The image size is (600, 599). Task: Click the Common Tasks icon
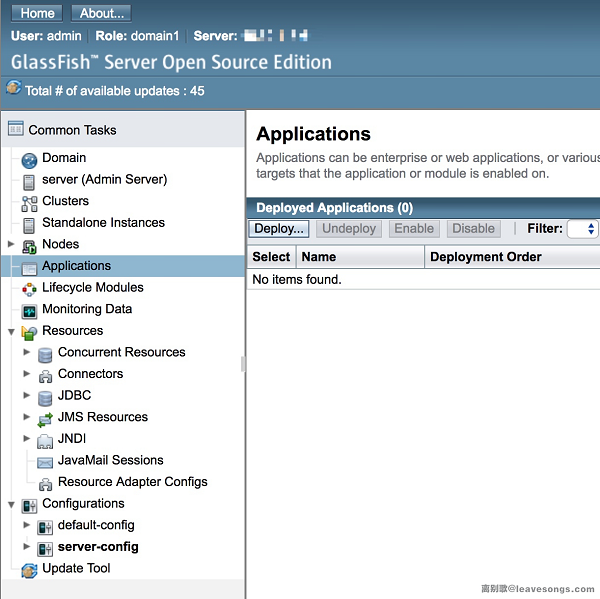pyautogui.click(x=15, y=130)
